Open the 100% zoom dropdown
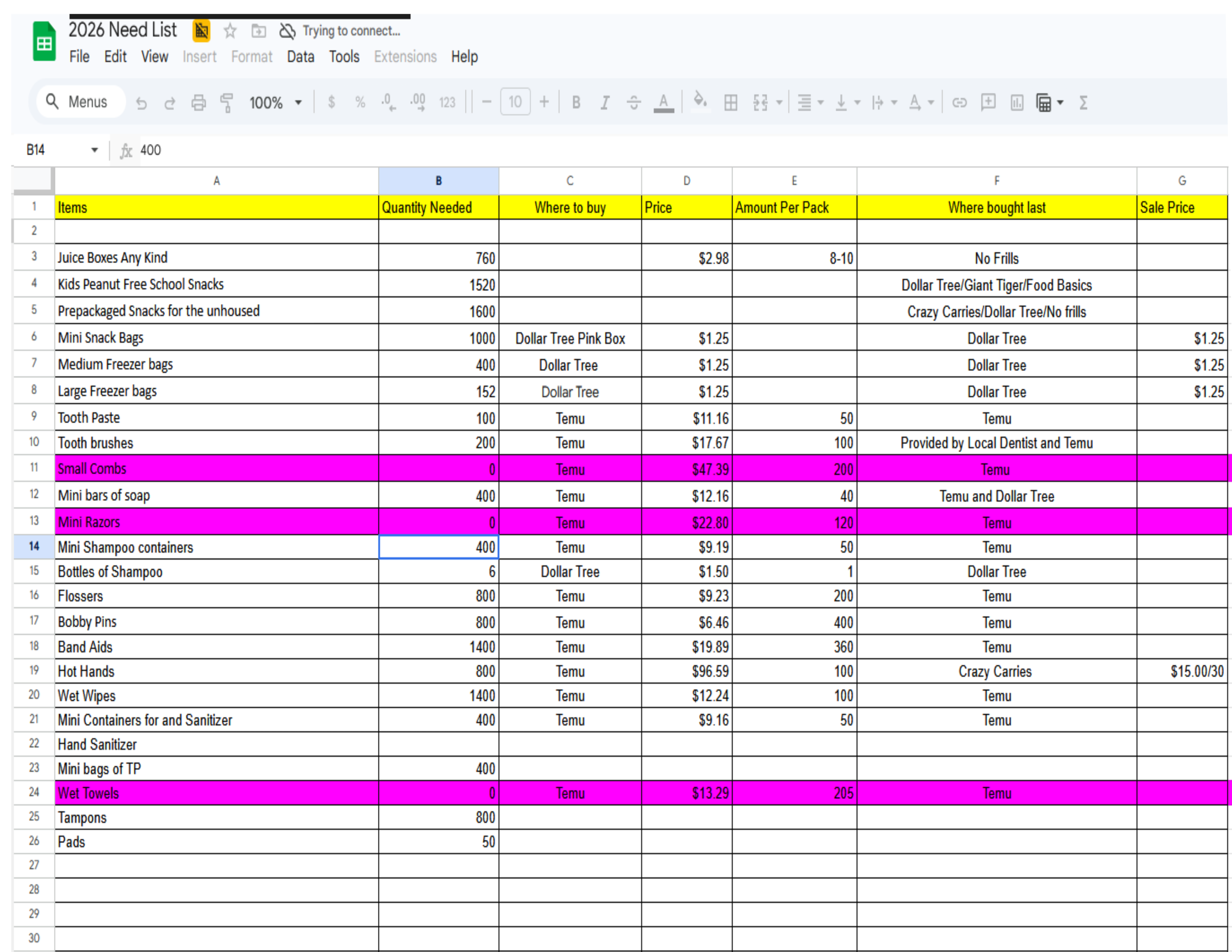 pos(275,102)
